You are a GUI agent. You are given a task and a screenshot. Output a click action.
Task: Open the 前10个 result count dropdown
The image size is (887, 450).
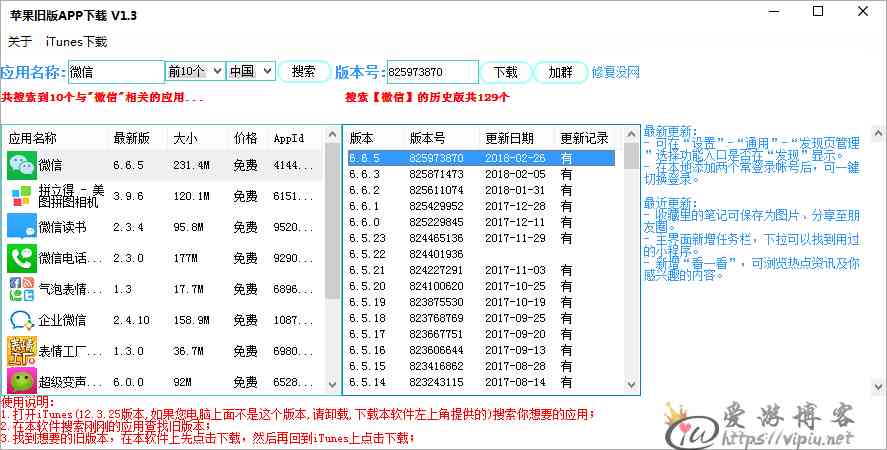pos(195,72)
